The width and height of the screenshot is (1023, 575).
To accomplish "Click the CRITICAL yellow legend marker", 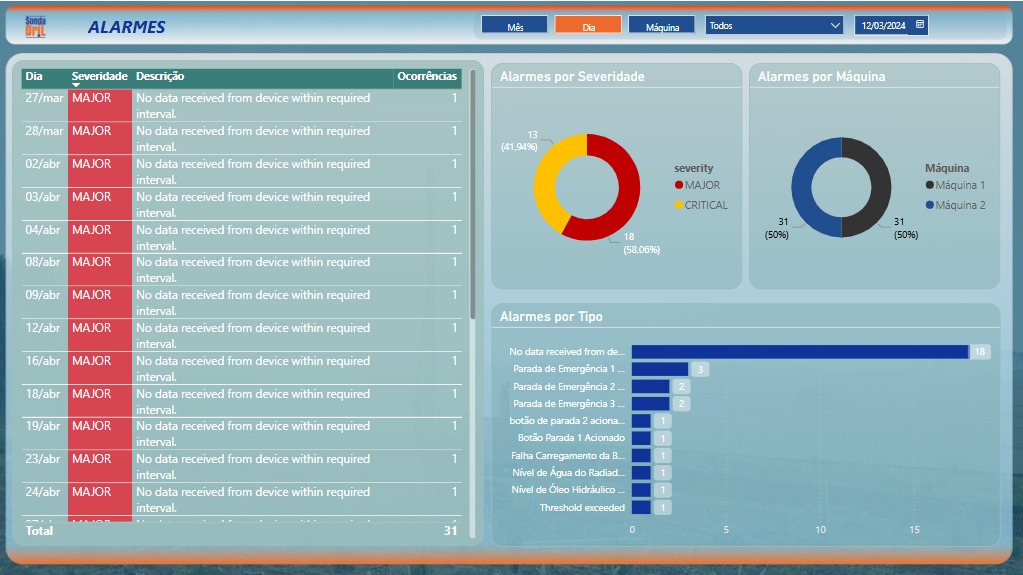I will tap(679, 205).
